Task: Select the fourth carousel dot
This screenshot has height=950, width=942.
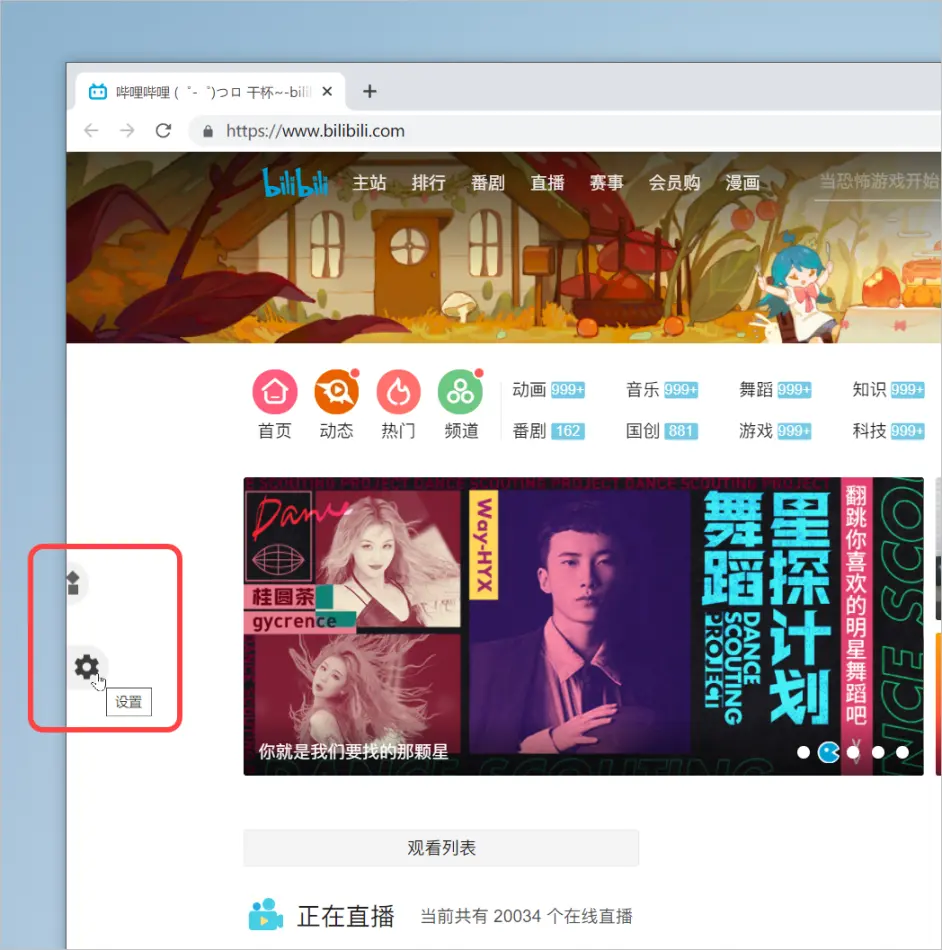Action: (878, 752)
